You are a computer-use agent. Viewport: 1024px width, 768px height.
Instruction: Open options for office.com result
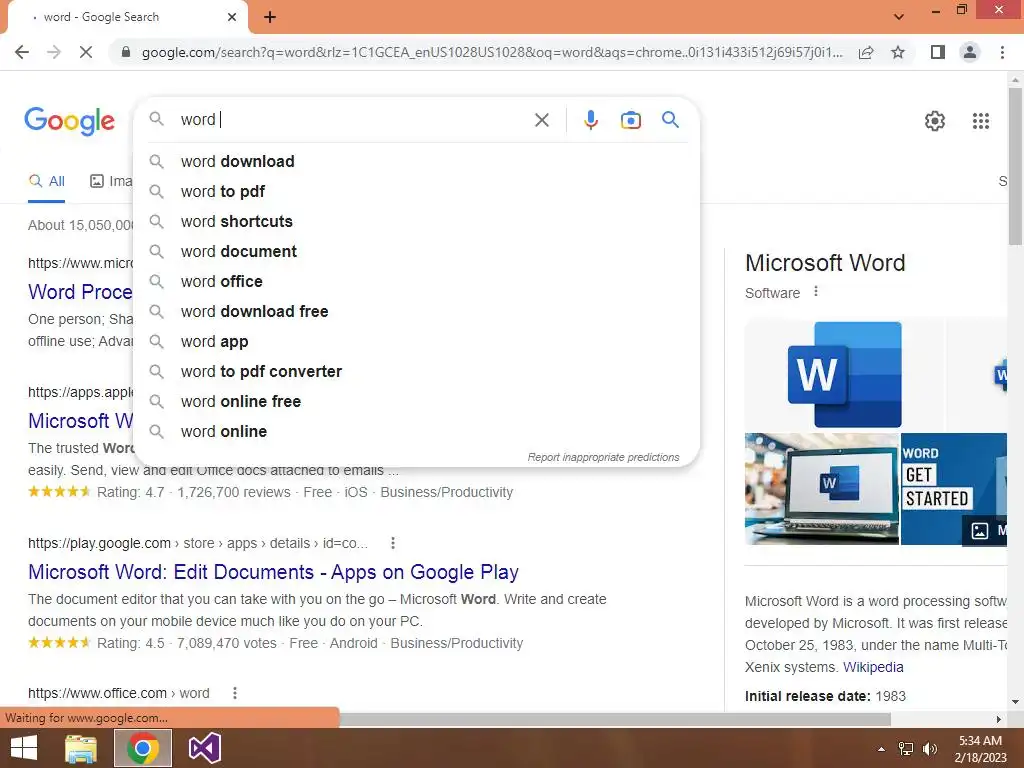point(234,693)
